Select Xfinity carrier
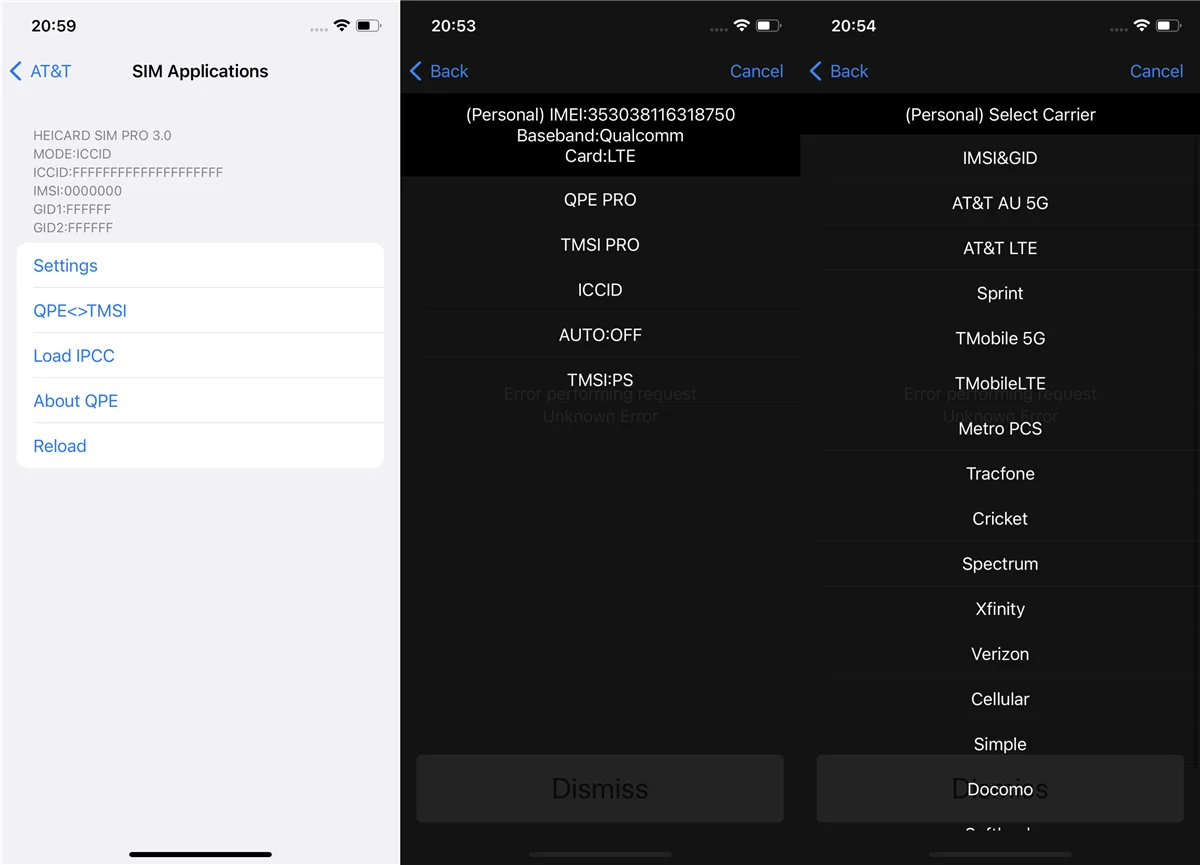The width and height of the screenshot is (1200, 865). [1000, 608]
